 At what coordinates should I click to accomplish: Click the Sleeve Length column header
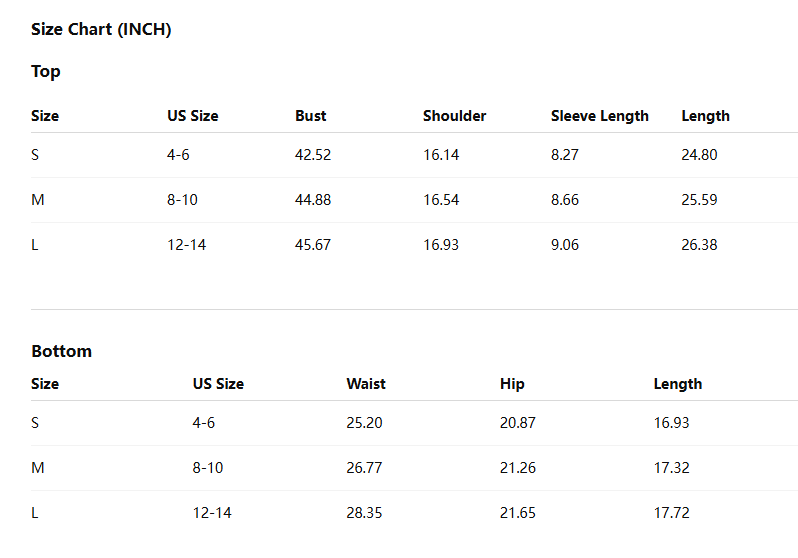click(x=600, y=116)
